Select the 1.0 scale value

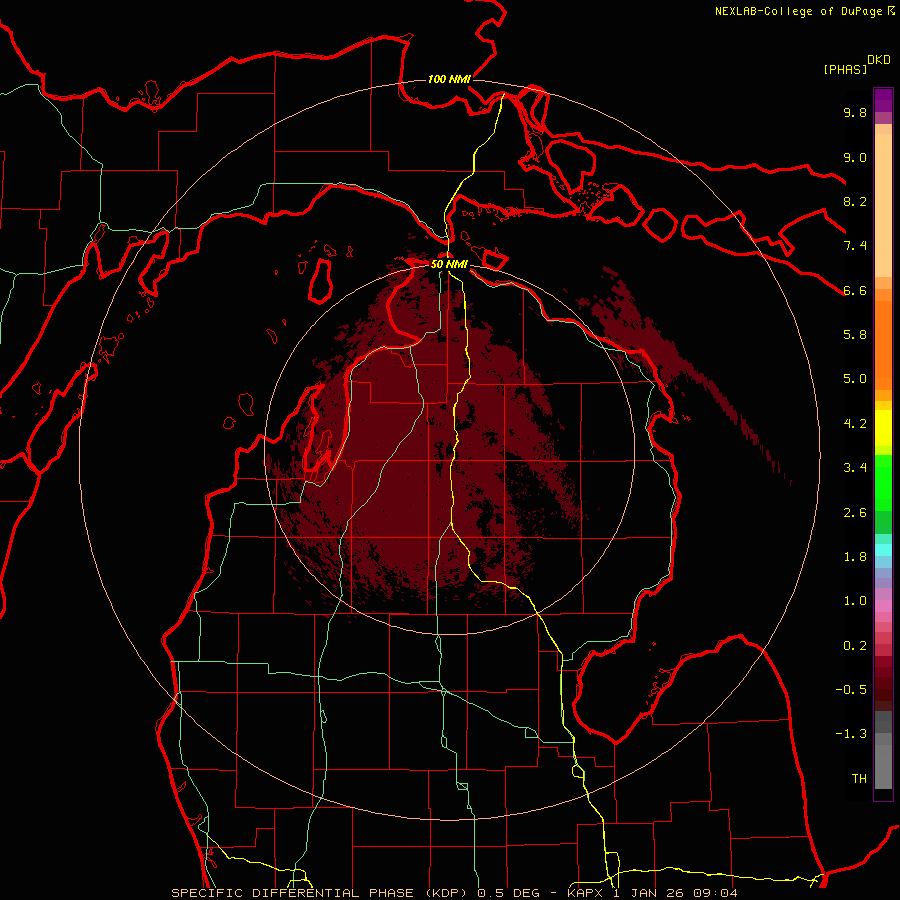[855, 601]
